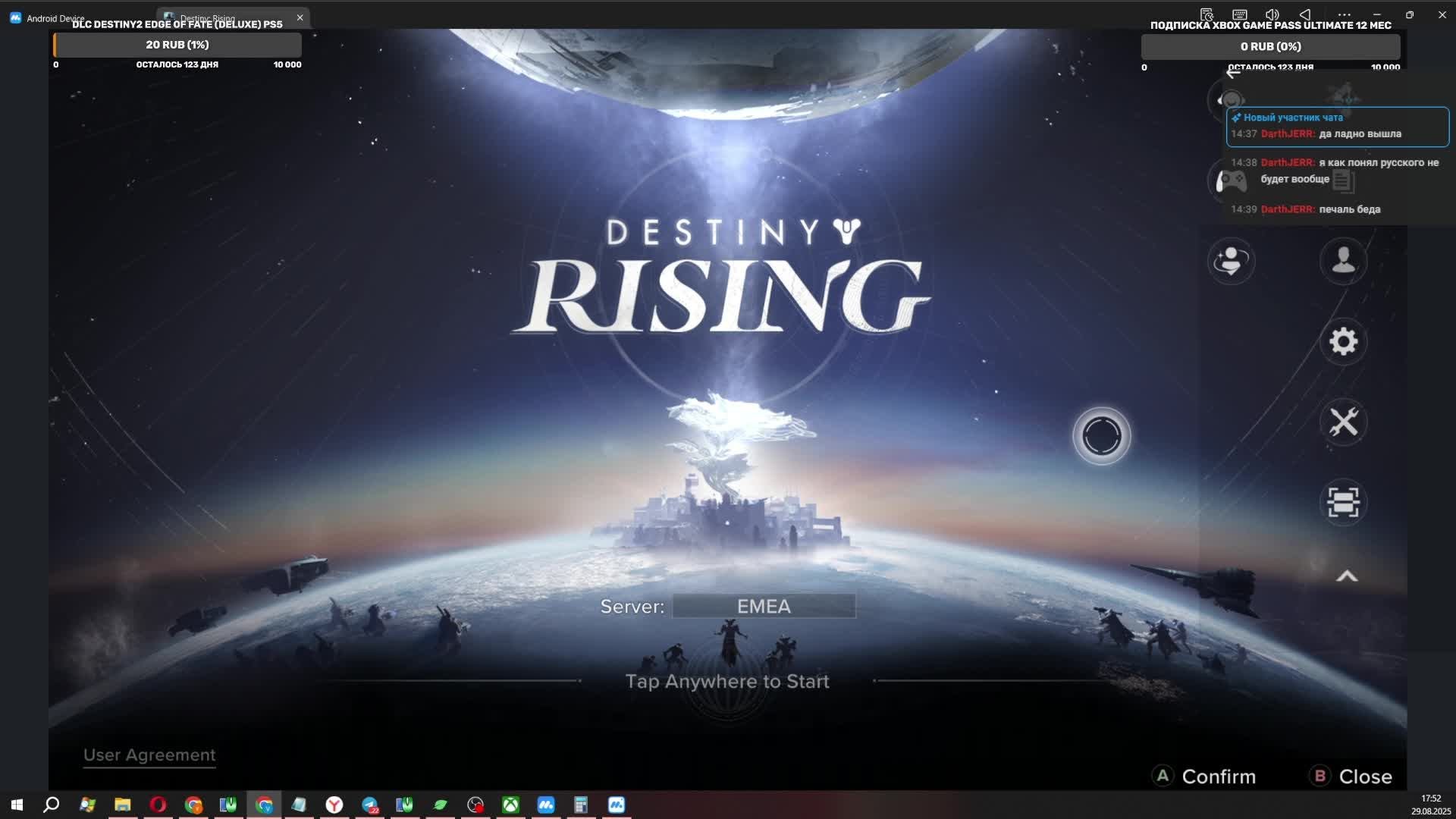
Task: Open the Windows Start menu
Action: tap(15, 805)
